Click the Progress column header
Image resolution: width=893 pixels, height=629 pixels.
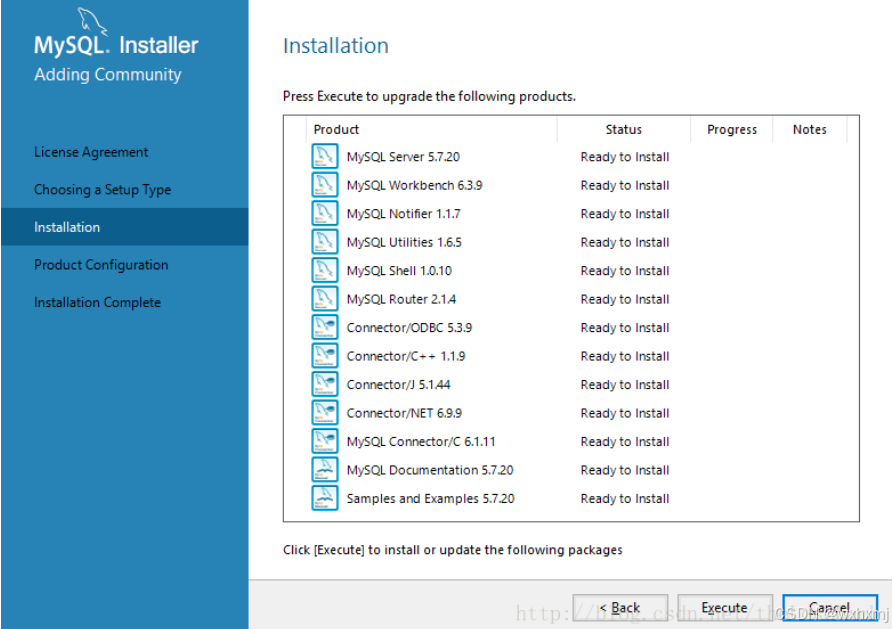point(732,129)
